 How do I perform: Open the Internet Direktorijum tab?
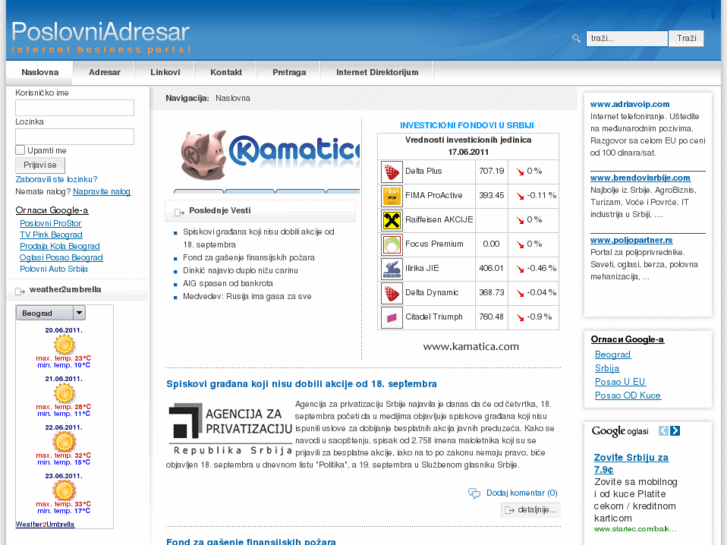tap(377, 72)
